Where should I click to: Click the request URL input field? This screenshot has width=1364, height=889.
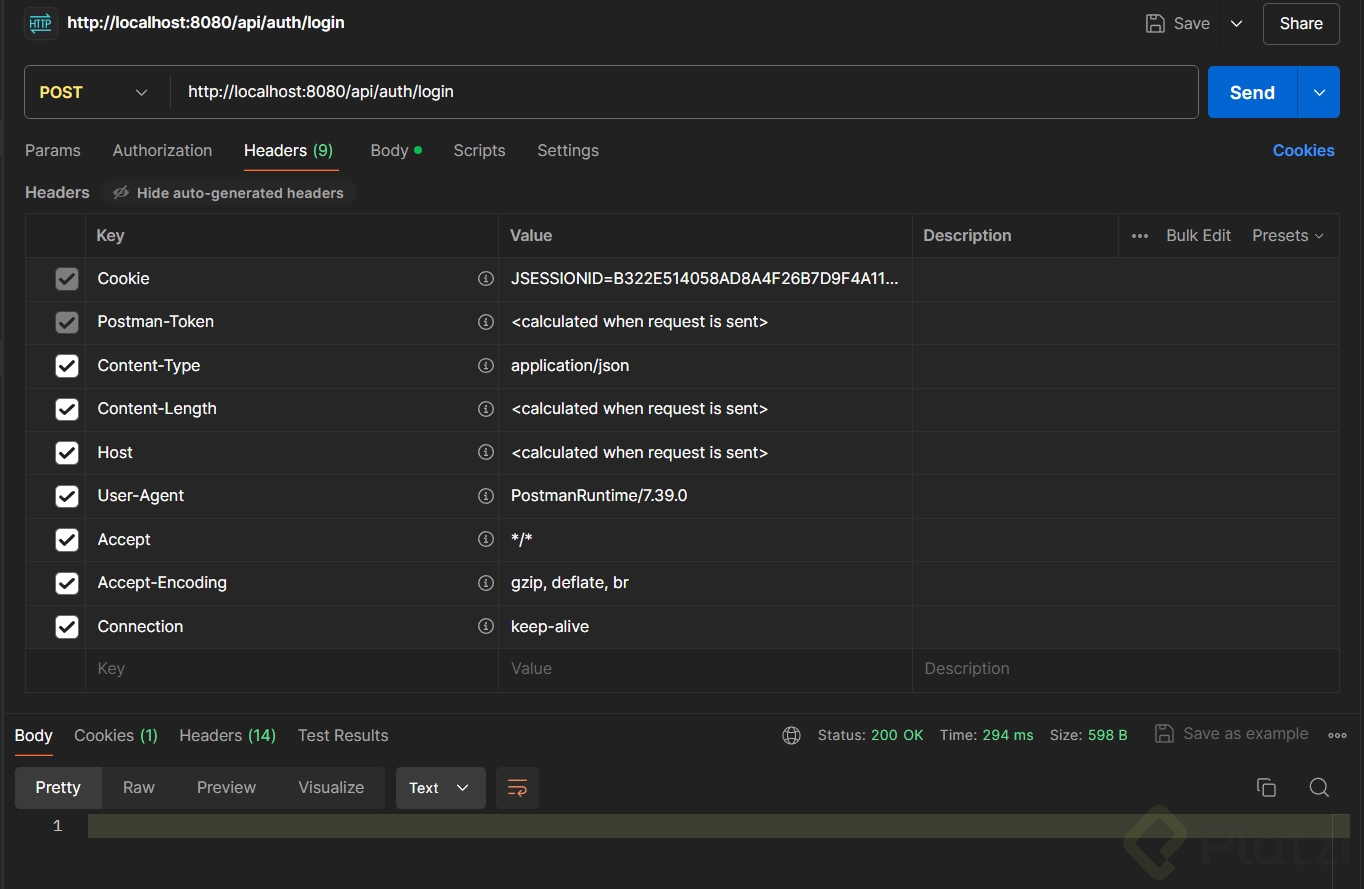tap(684, 92)
